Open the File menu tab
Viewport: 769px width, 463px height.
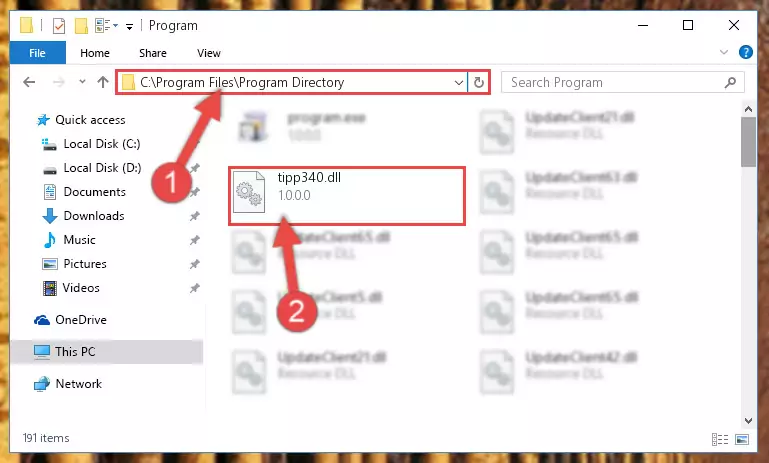(x=37, y=52)
